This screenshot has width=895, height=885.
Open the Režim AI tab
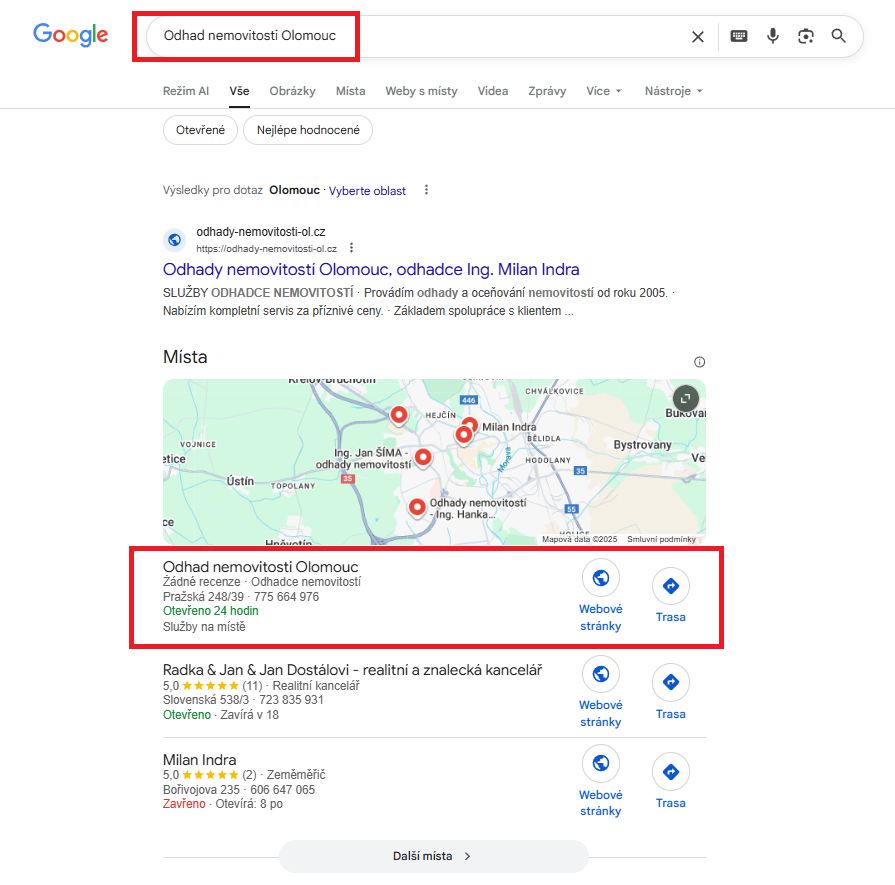pos(186,90)
